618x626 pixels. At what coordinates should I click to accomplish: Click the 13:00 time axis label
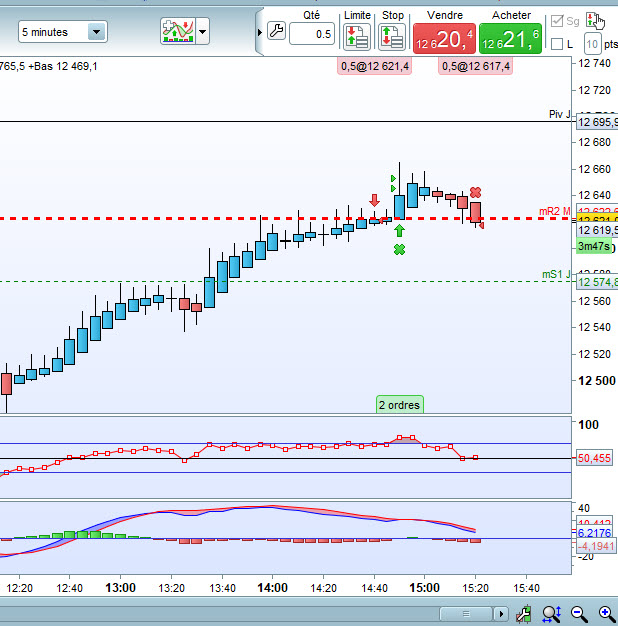click(x=120, y=588)
